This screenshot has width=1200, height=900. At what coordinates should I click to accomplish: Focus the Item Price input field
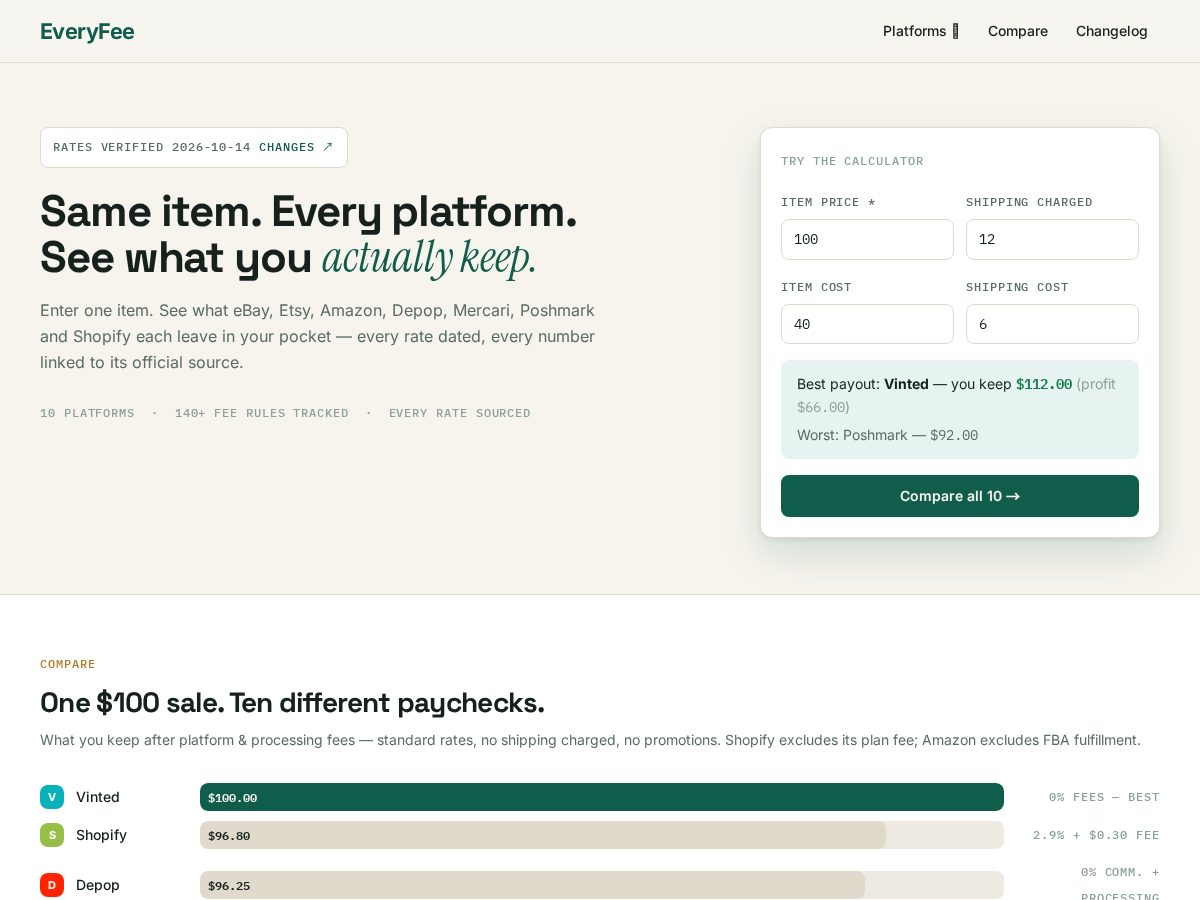click(867, 240)
